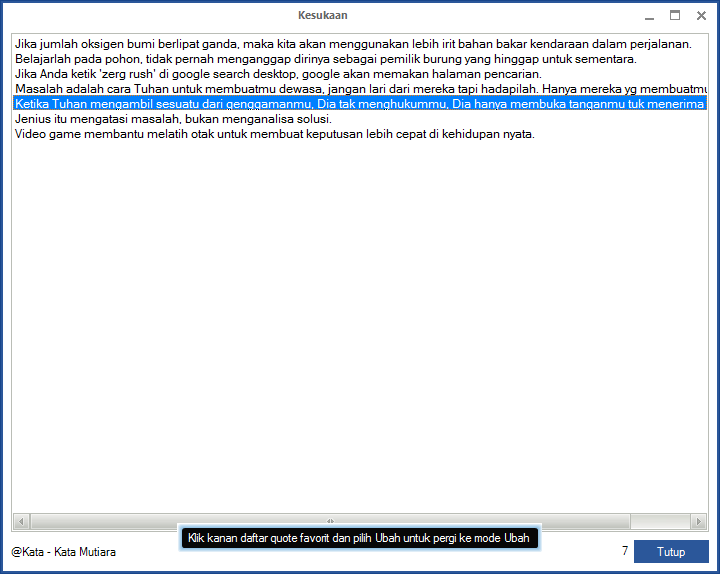Screen dimensions: 720x574
Task: Click the Kesukaan window title
Action: [322, 15]
